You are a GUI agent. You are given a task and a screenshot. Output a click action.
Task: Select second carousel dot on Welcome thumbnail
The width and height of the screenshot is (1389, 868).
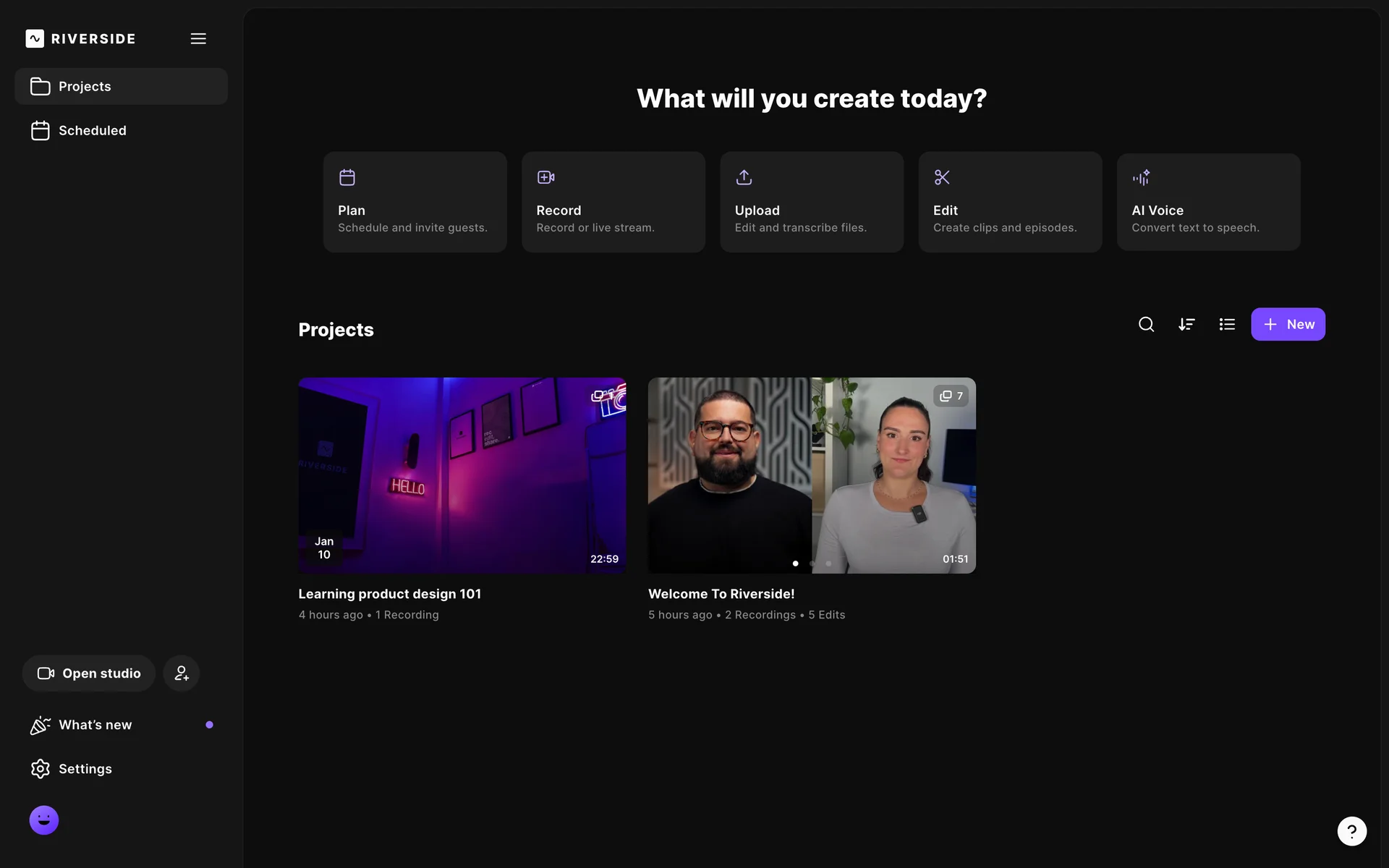pos(812,563)
